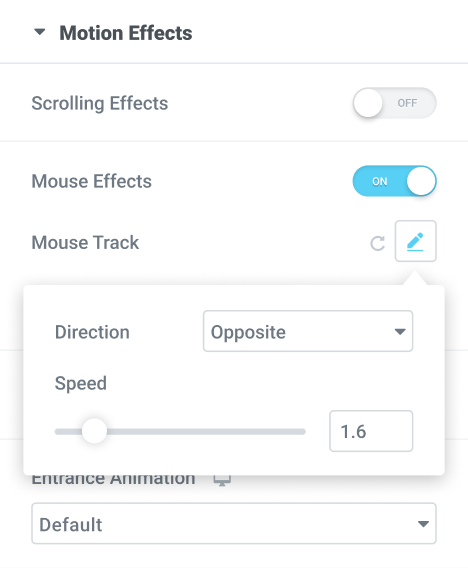Click the desktop responsive icon beside Entrance Animation
This screenshot has height=568, width=468.
(x=222, y=481)
